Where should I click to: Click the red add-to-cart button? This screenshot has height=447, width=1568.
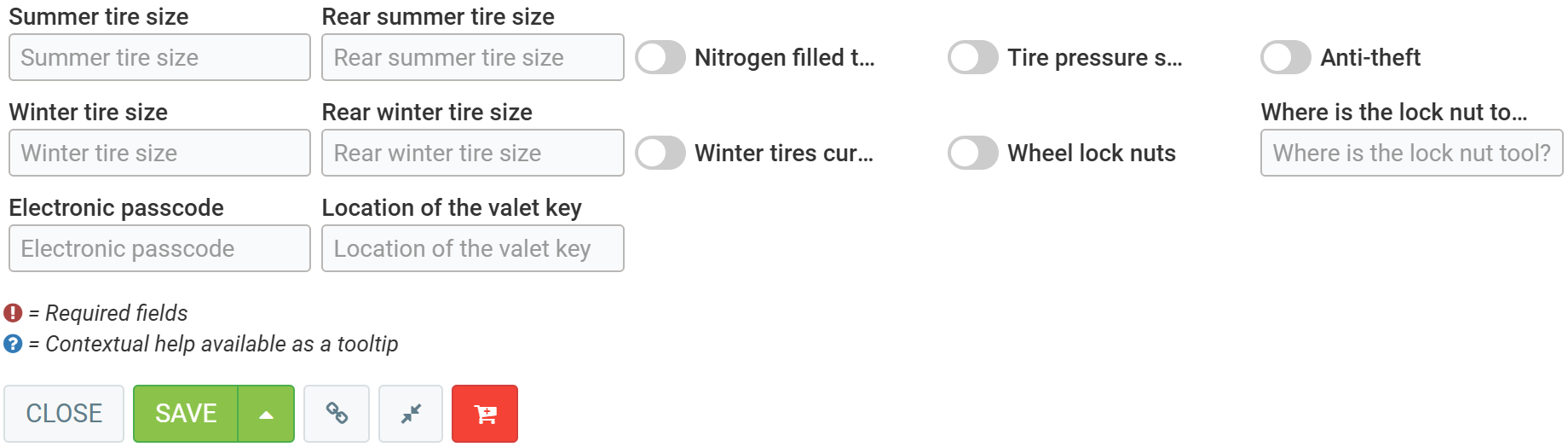click(485, 414)
